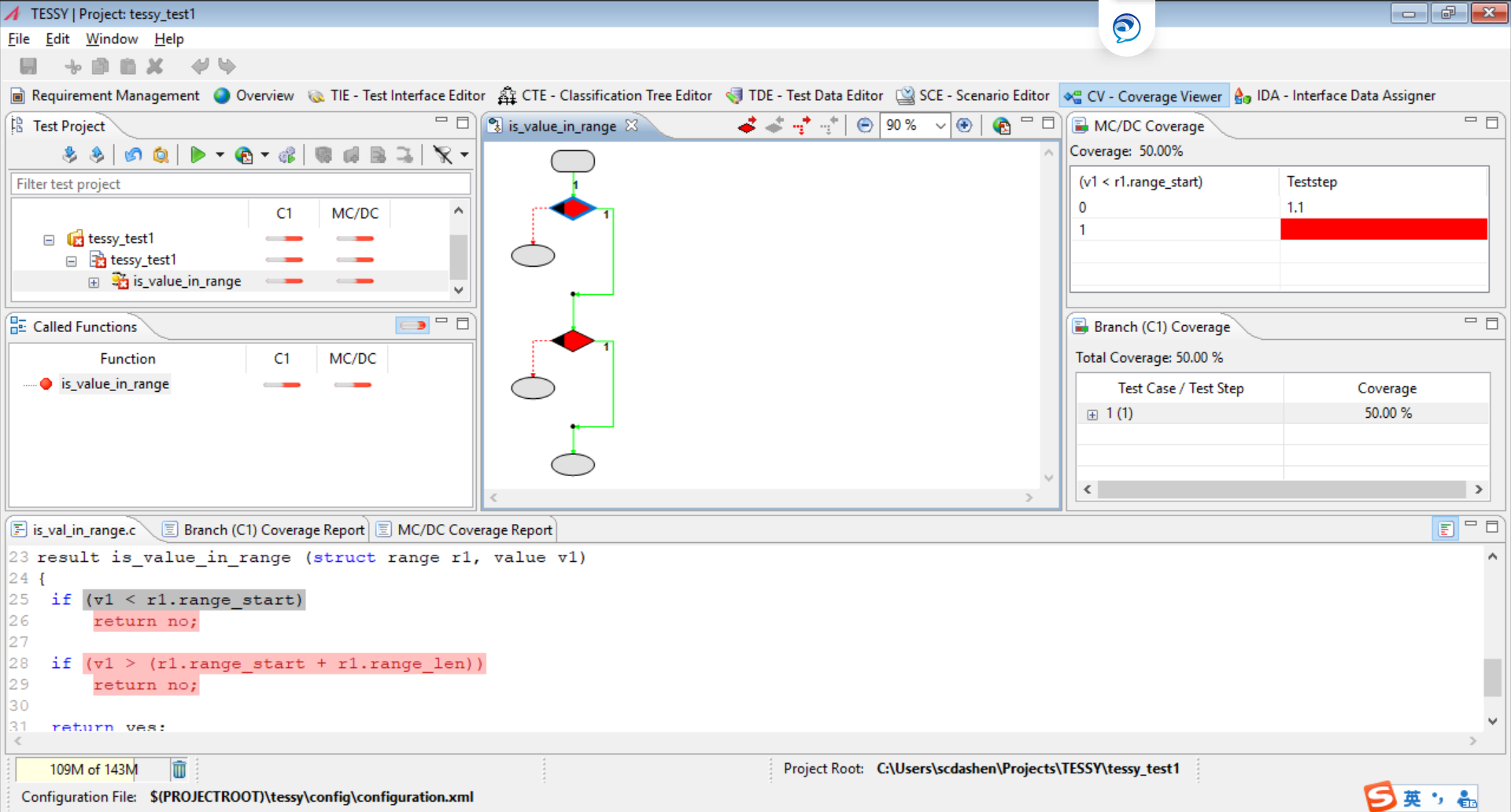
Task: Switch to Branch (C1) Coverage Report tab
Action: (264, 530)
